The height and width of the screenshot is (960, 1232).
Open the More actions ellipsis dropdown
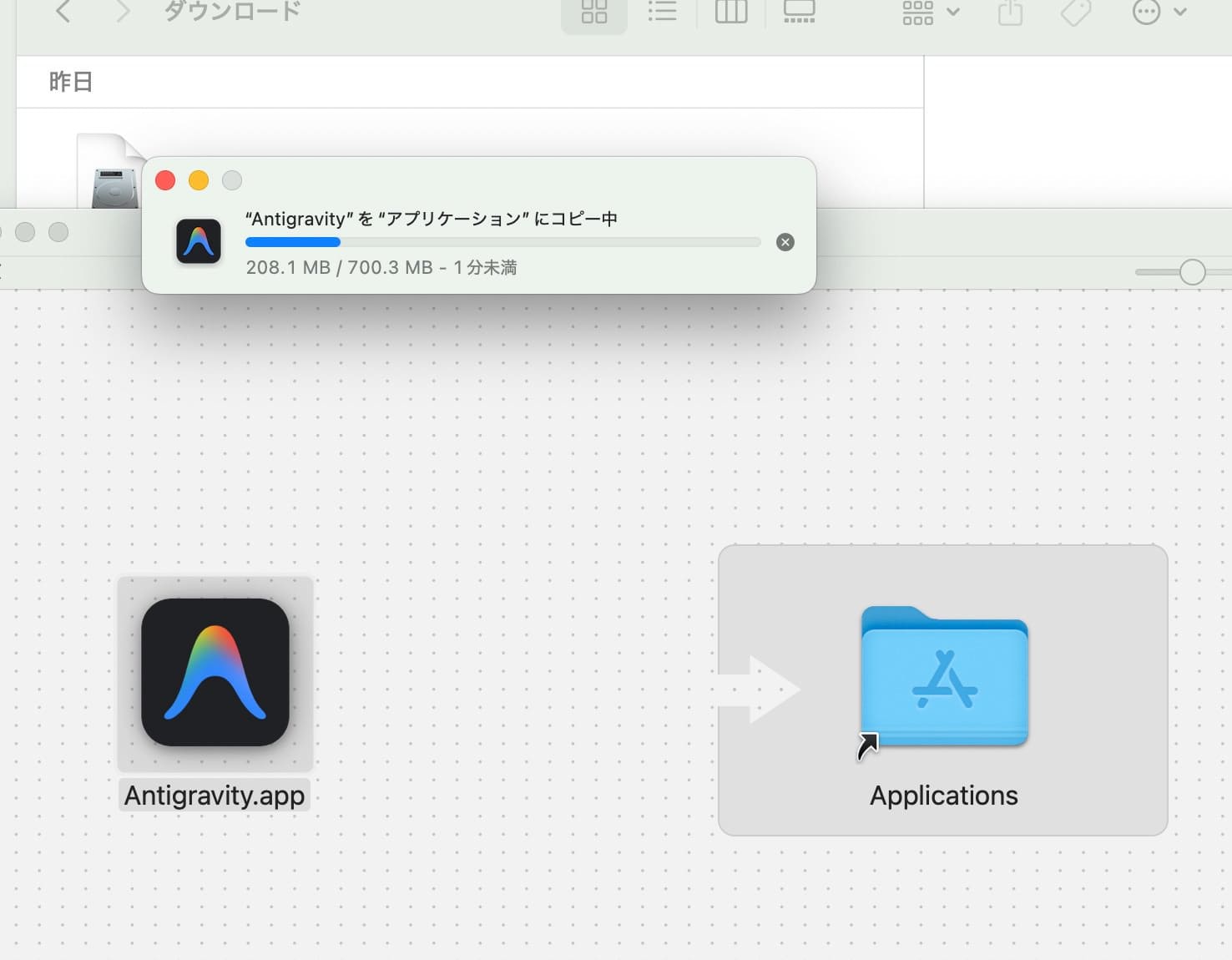click(x=1159, y=12)
